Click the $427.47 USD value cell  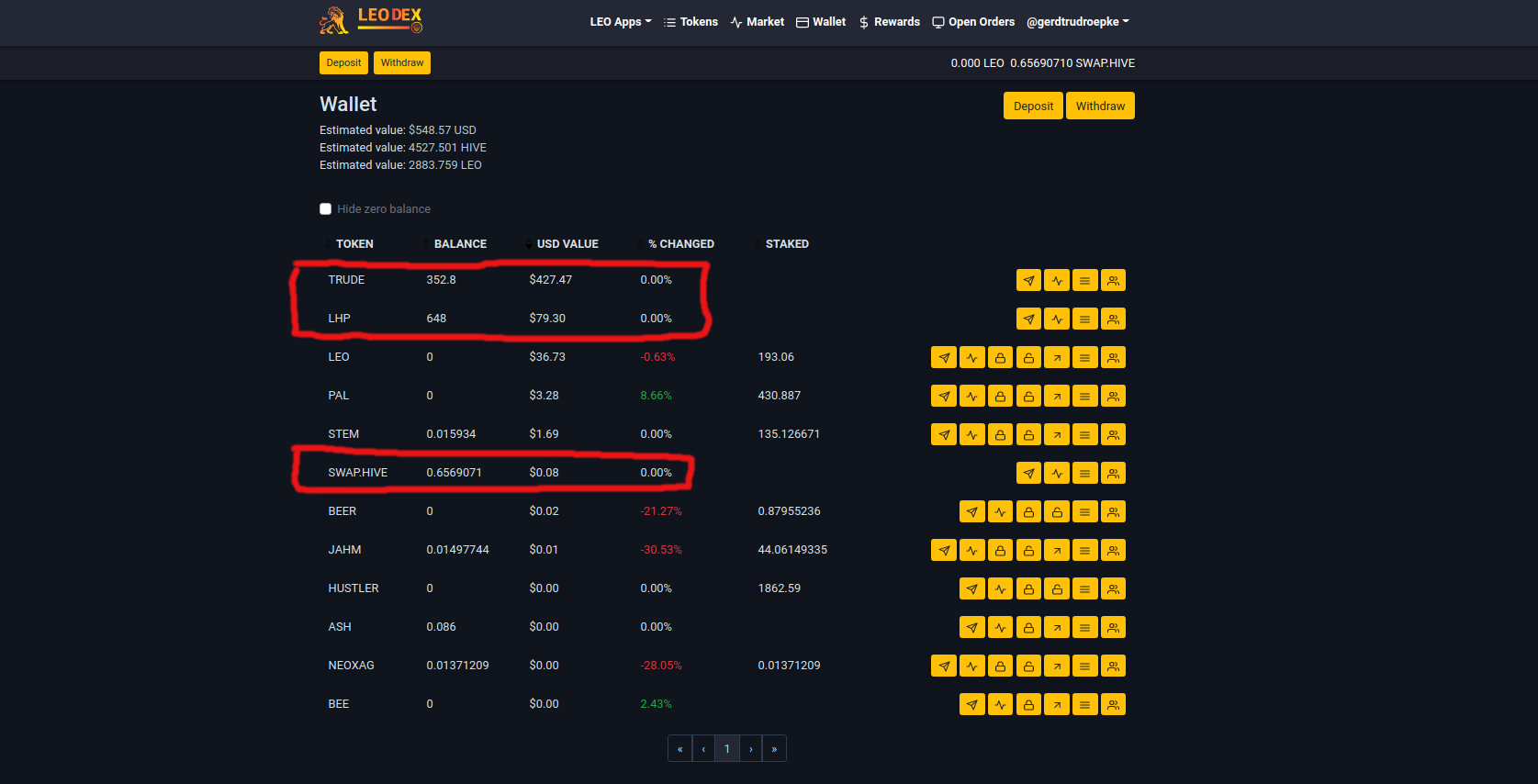550,280
